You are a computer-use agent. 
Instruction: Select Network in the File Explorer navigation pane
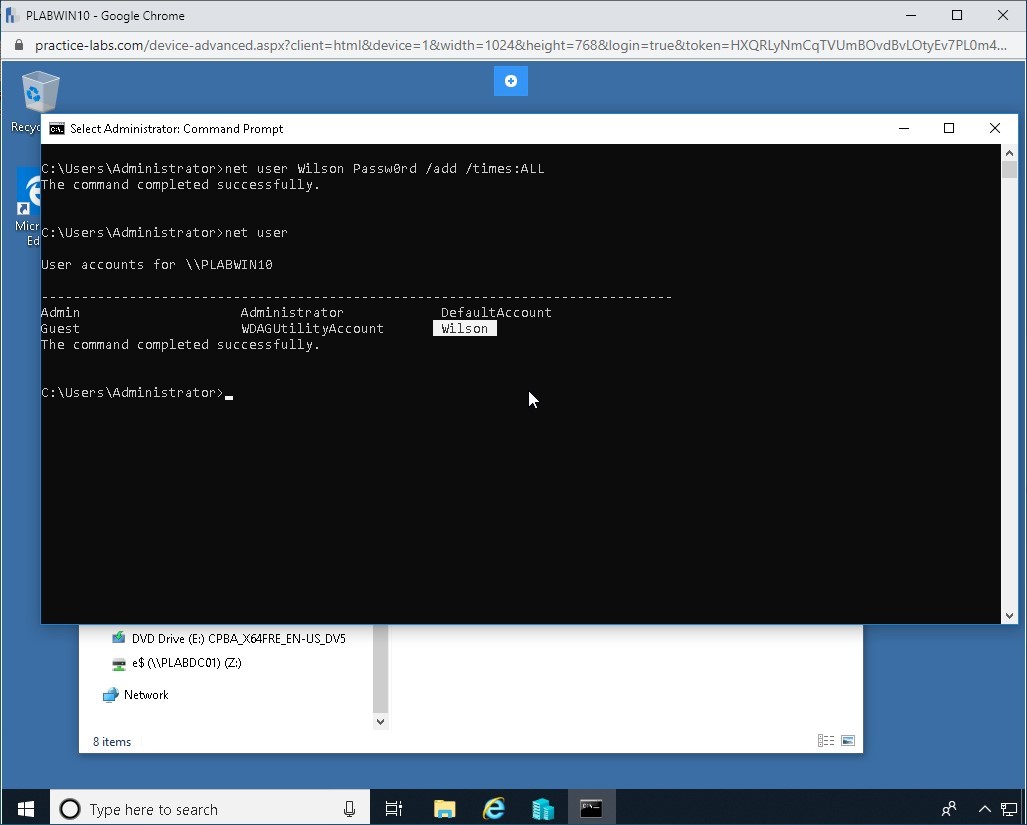click(x=136, y=695)
